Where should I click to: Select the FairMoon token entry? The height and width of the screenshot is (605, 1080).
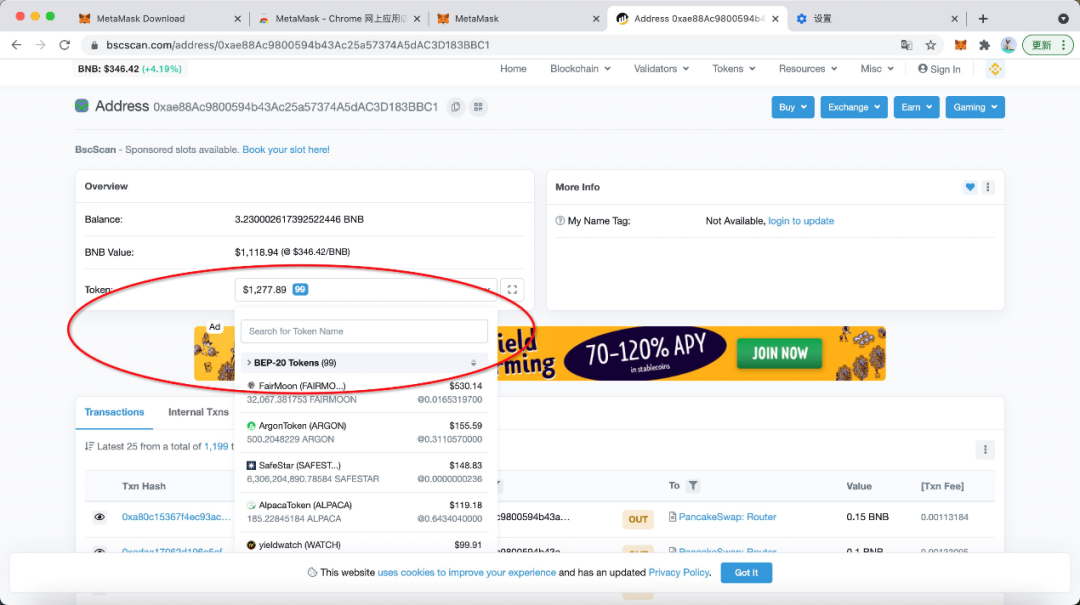click(x=364, y=393)
